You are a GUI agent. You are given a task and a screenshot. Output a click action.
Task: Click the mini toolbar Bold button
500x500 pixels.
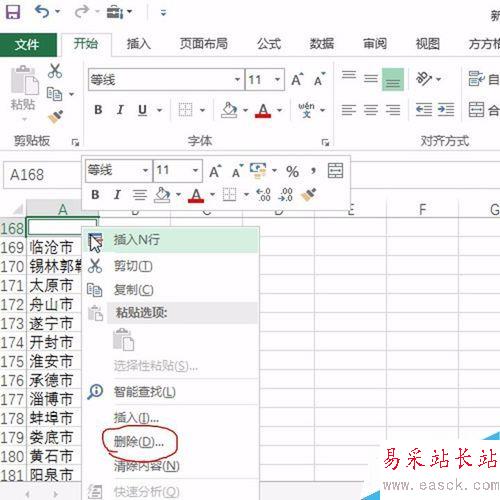pyautogui.click(x=95, y=195)
